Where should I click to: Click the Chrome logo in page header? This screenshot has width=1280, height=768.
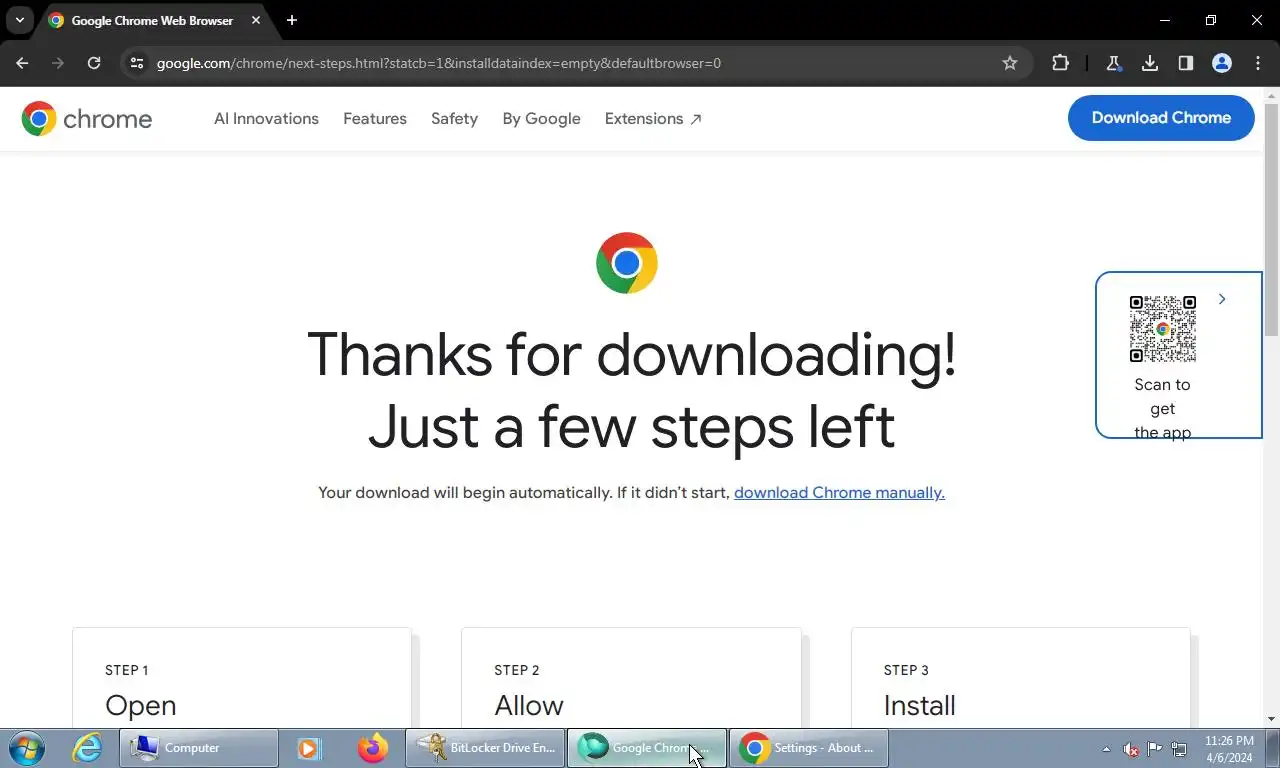(x=87, y=119)
